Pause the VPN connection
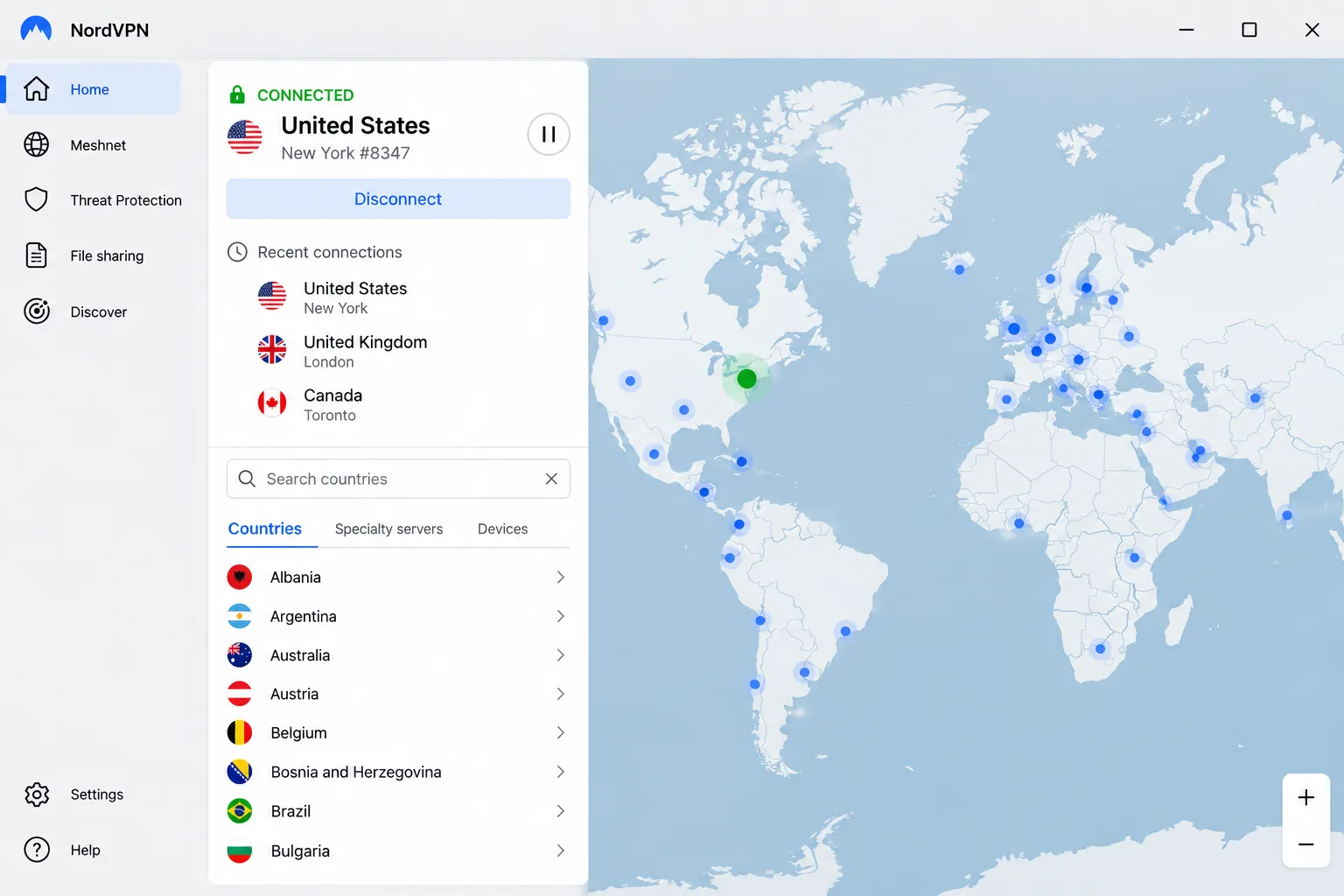The image size is (1344, 896). [549, 134]
